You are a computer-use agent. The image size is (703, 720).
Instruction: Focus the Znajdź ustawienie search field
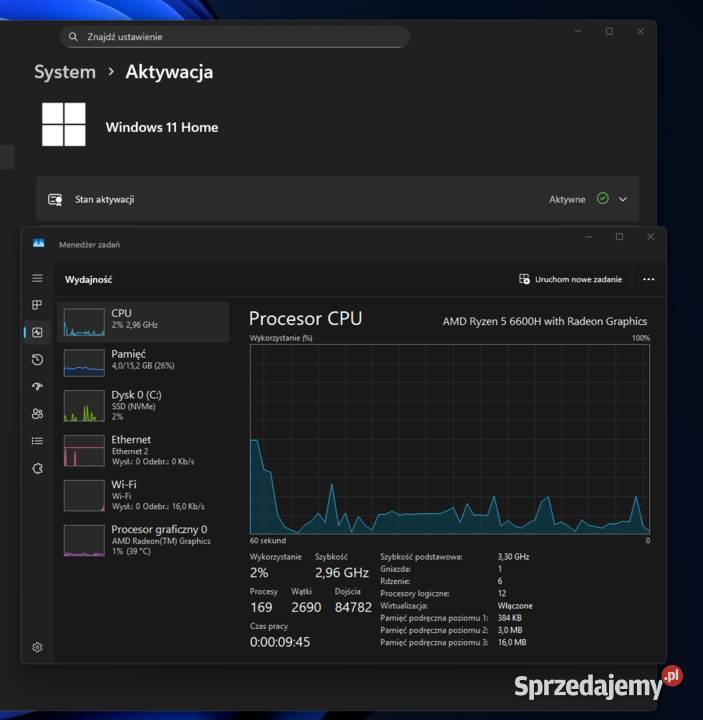point(235,37)
